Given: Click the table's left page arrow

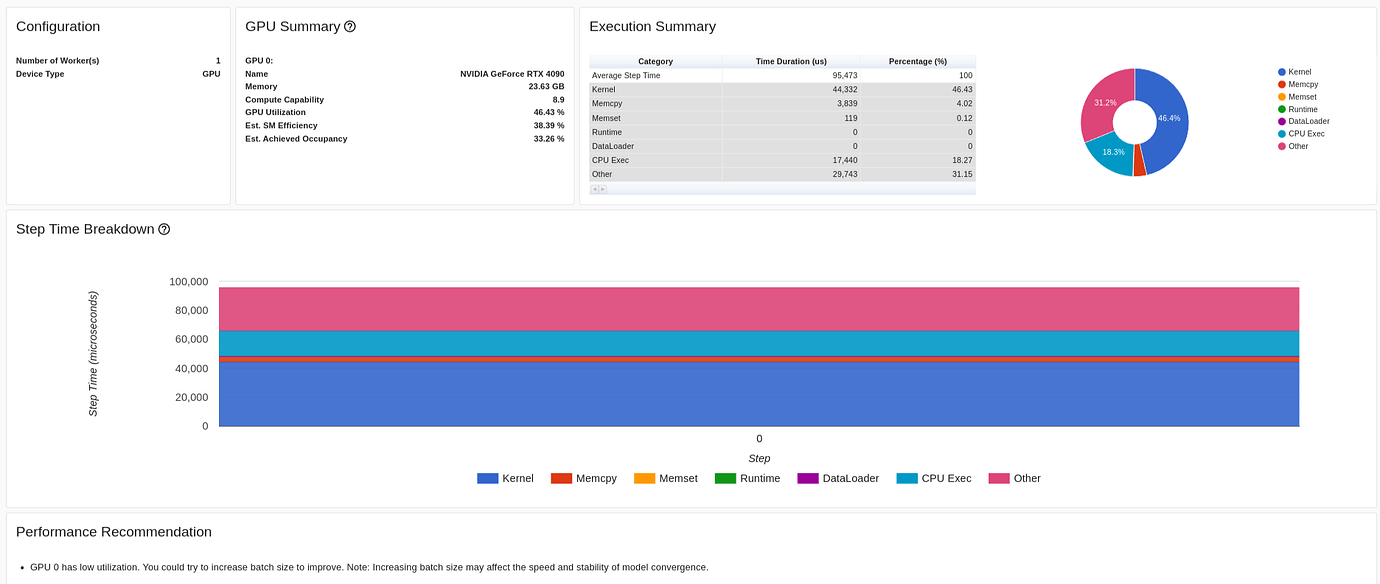Looking at the screenshot, I should [x=594, y=189].
